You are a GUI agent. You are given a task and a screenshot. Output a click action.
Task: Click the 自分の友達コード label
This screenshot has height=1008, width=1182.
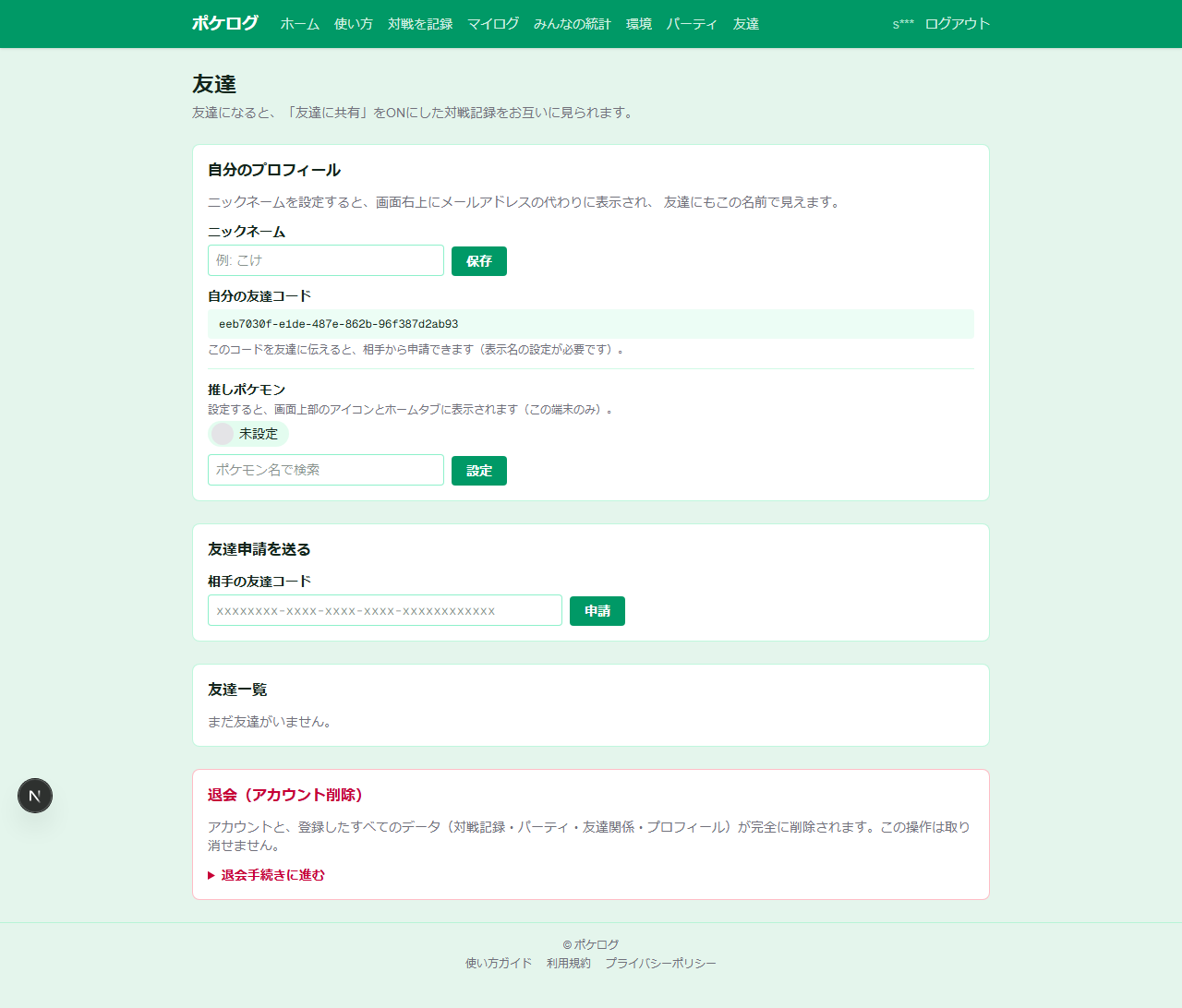point(259,296)
